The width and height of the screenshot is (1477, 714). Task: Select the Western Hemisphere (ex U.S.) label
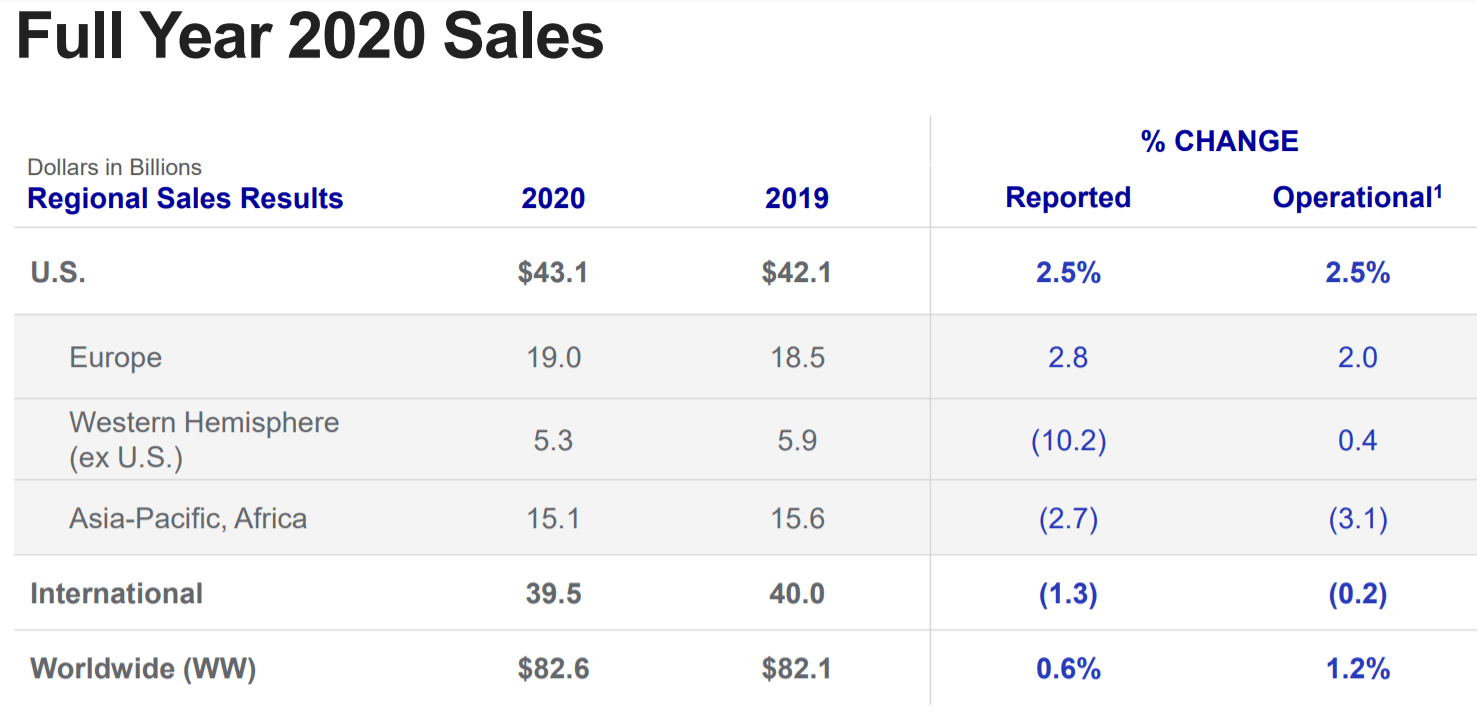(204, 439)
